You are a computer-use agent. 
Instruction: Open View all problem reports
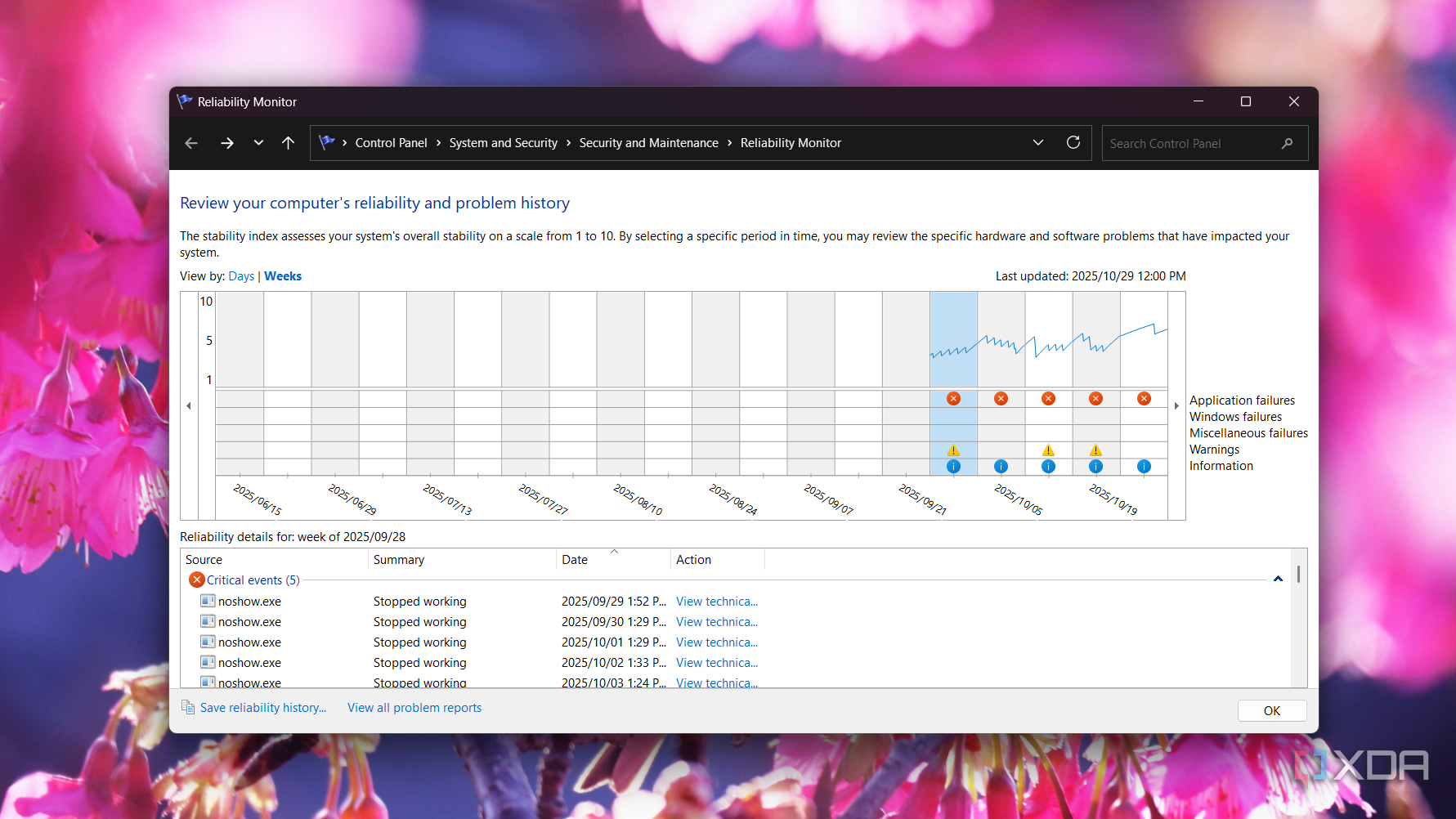point(414,708)
